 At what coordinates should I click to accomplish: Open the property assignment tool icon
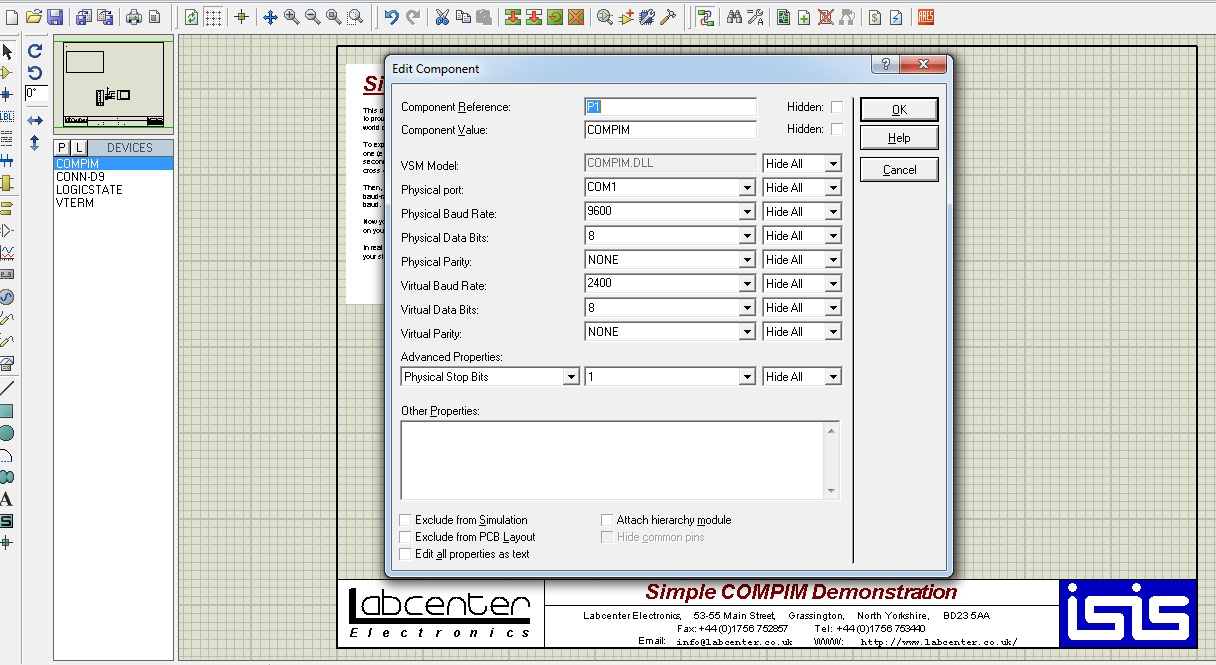755,17
